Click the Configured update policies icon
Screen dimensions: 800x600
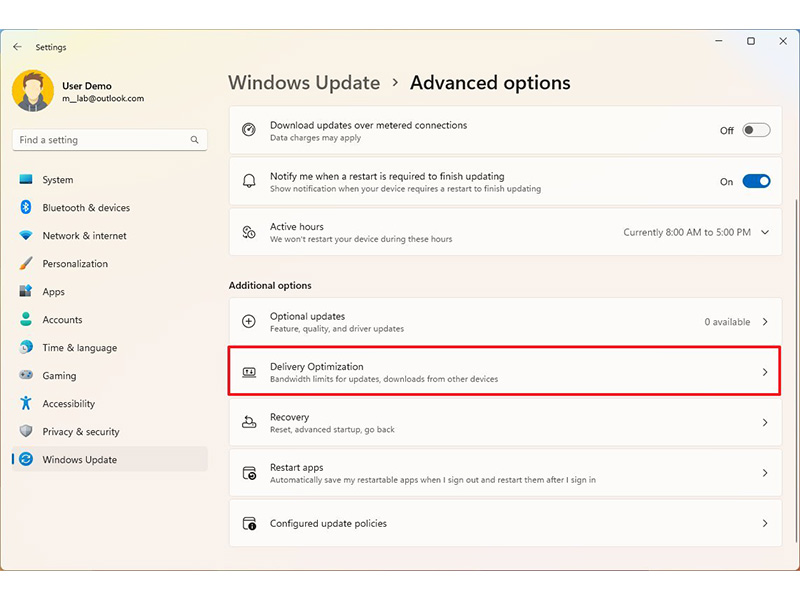pyautogui.click(x=249, y=523)
